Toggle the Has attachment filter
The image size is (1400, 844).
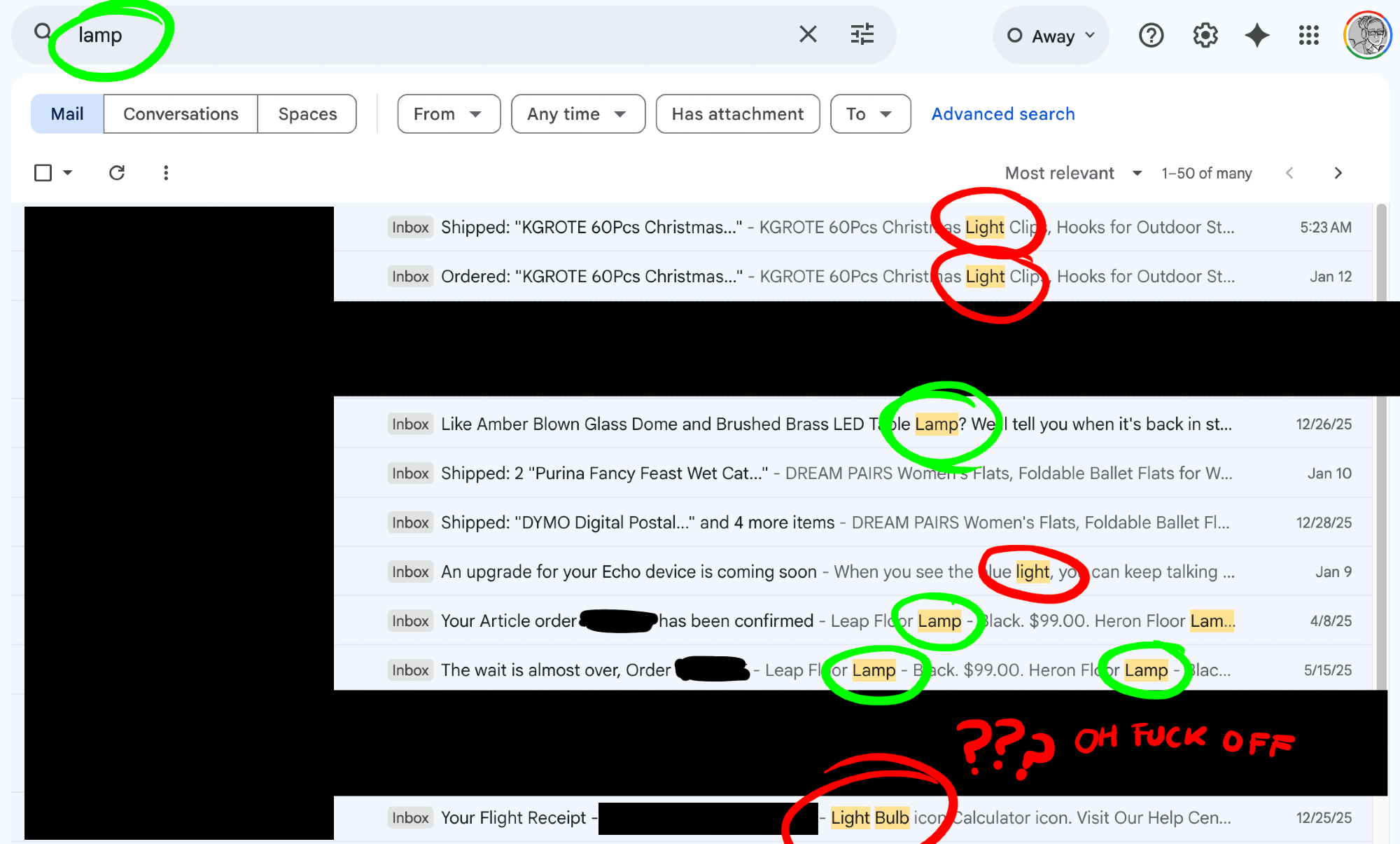(x=737, y=113)
